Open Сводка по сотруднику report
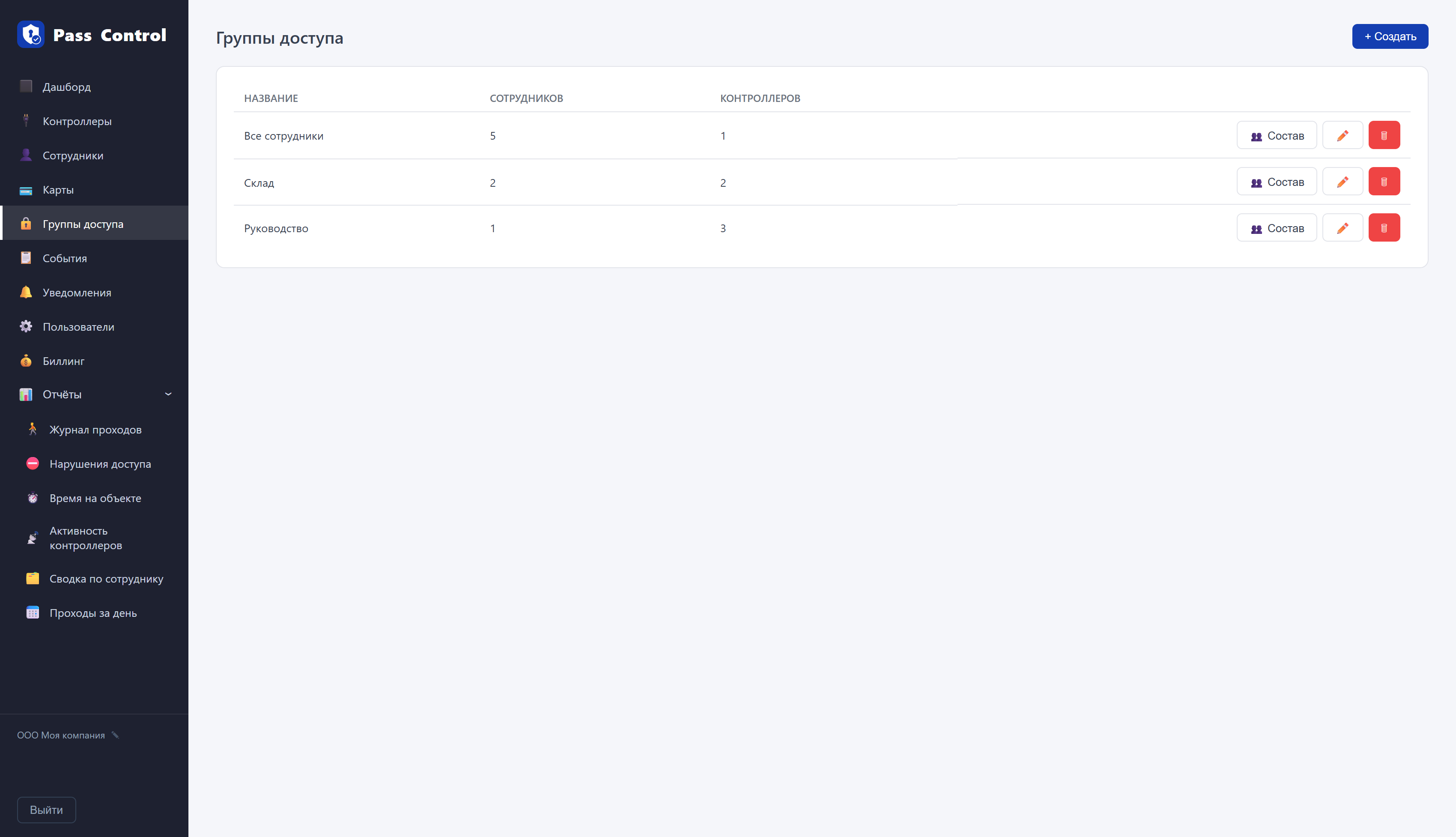 pyautogui.click(x=94, y=579)
